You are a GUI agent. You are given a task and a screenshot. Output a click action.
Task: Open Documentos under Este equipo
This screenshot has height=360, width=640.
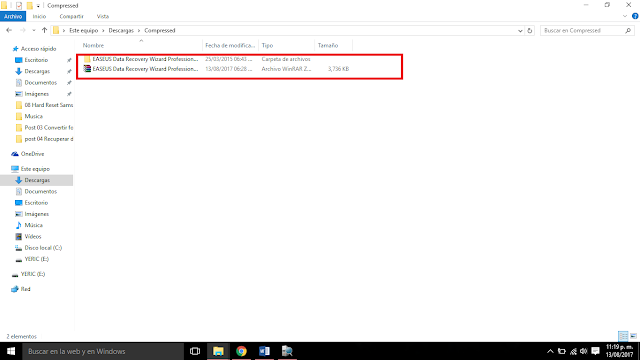point(40,191)
